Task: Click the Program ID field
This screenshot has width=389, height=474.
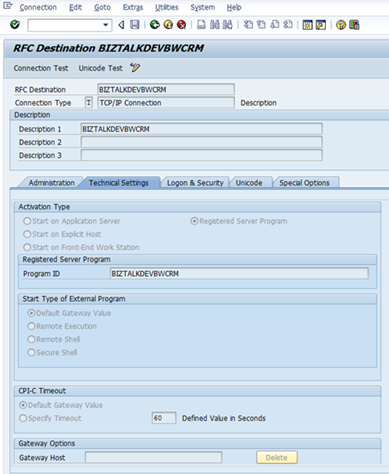Action: [x=239, y=274]
